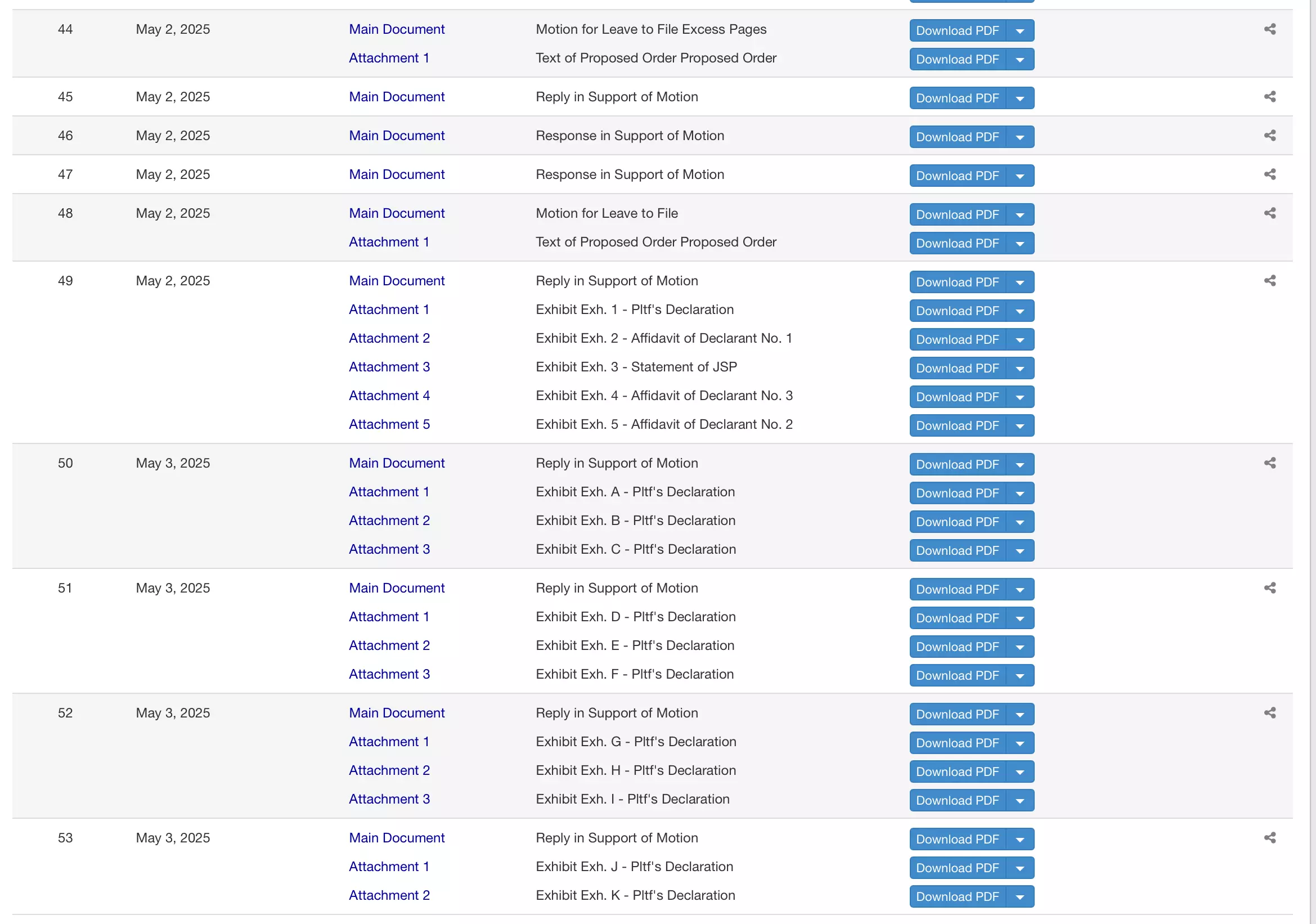Share docket entry 51

pyautogui.click(x=1269, y=589)
